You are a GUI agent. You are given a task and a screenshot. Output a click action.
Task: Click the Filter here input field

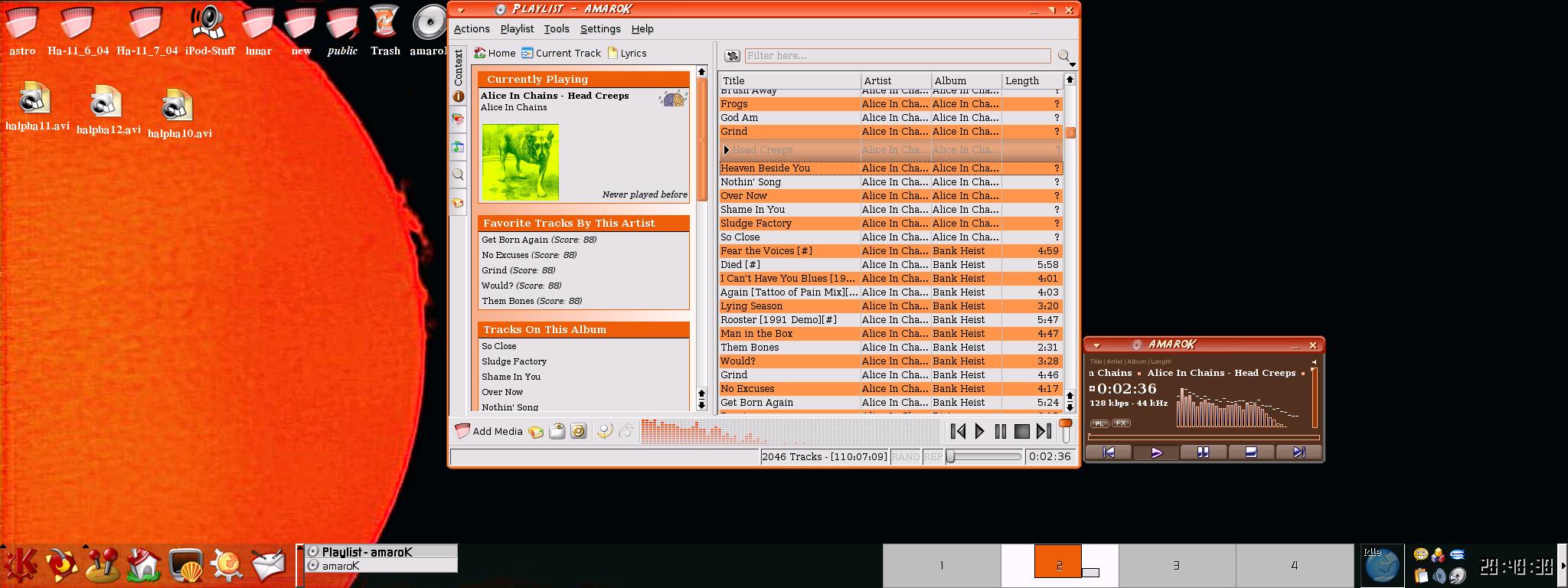tap(897, 55)
